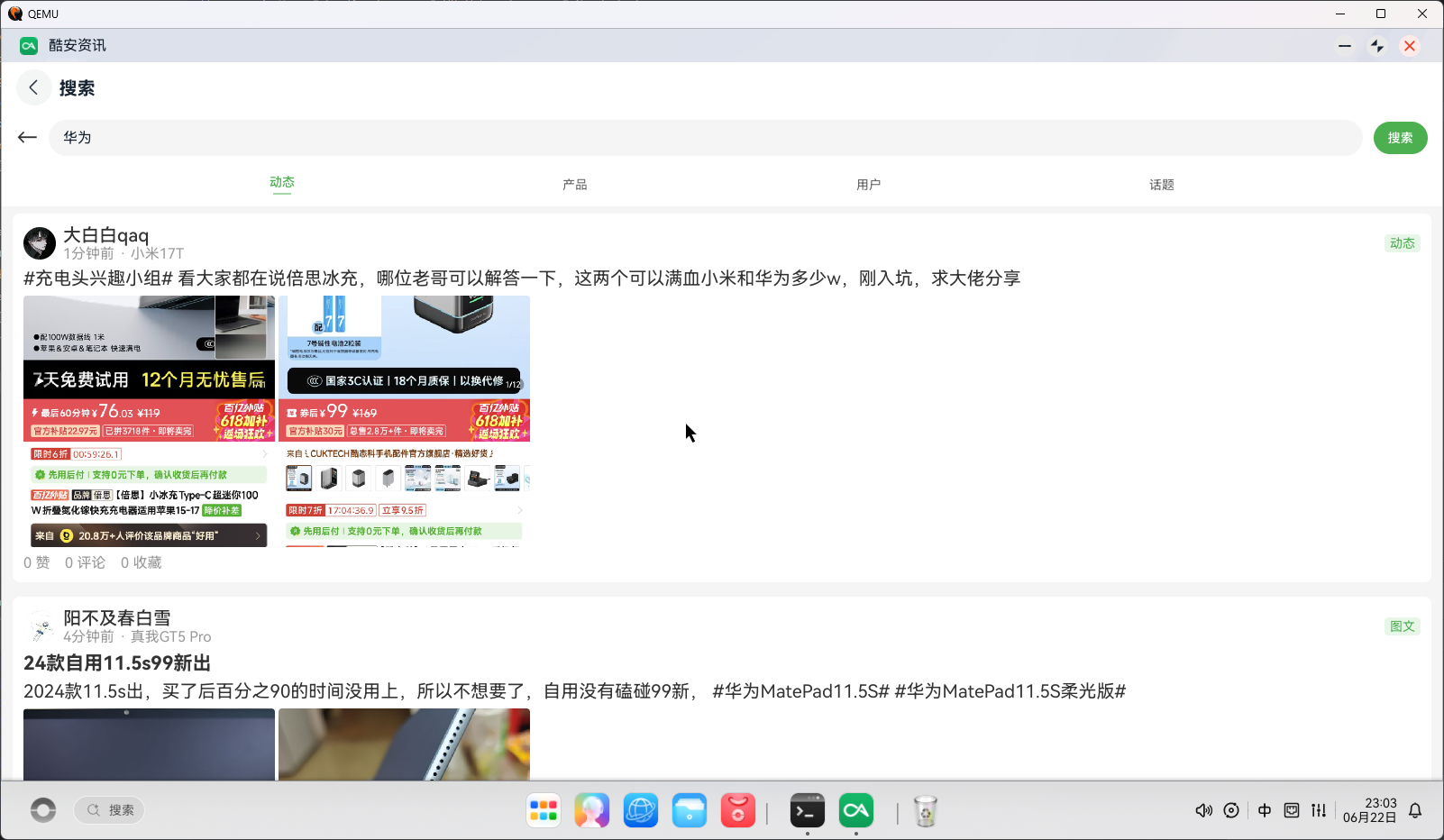Open profile name 大白白qaq
The image size is (1444, 840).
[106, 235]
